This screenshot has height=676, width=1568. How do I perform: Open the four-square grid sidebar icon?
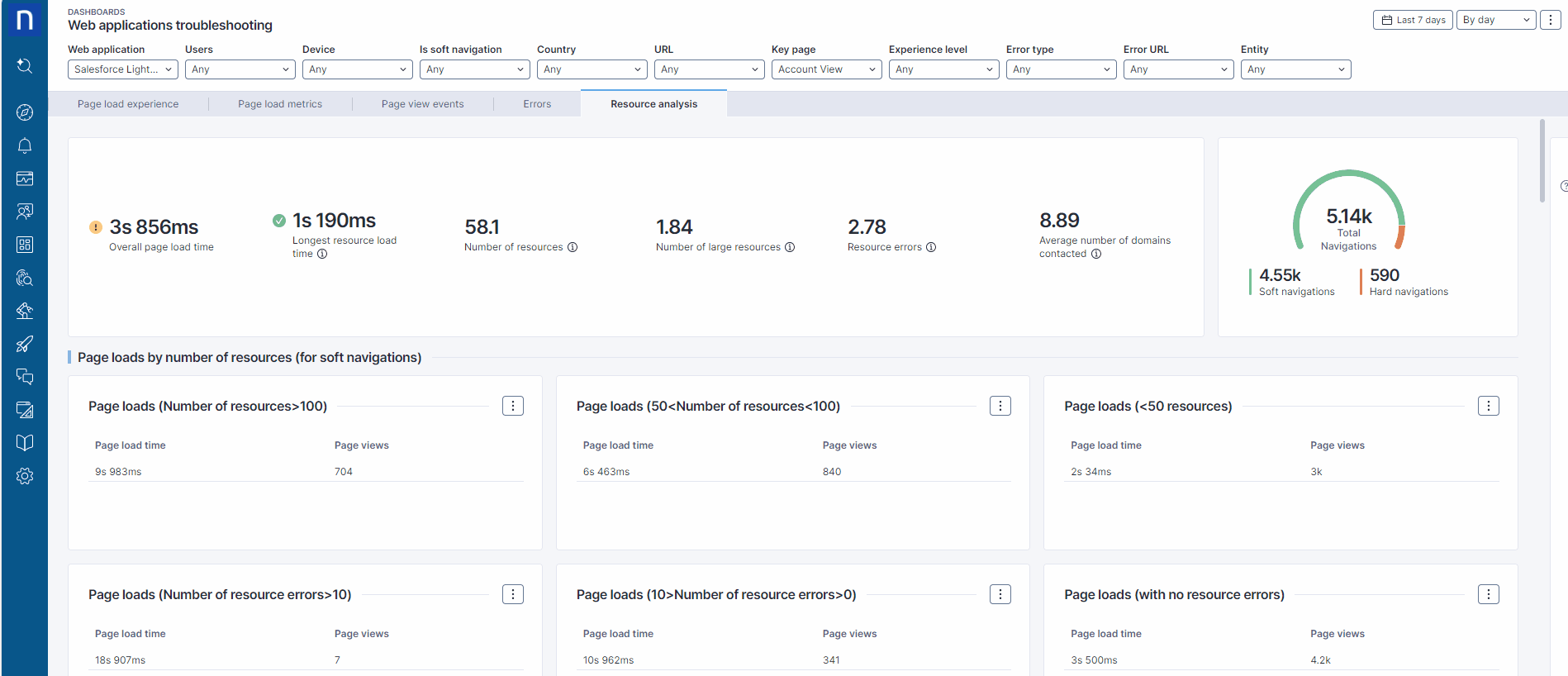pos(25,245)
